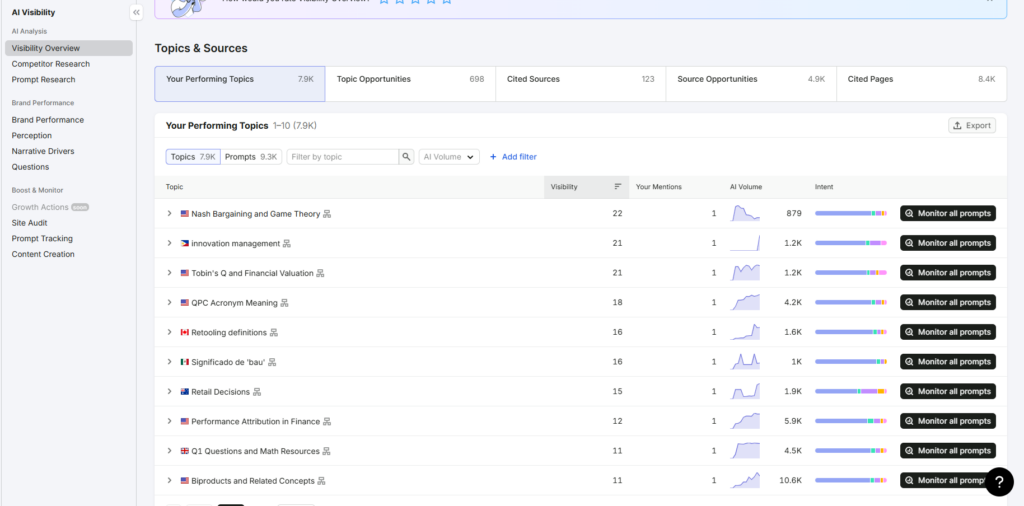1024x506 pixels.
Task: Click the search magnifier icon
Action: tap(406, 157)
